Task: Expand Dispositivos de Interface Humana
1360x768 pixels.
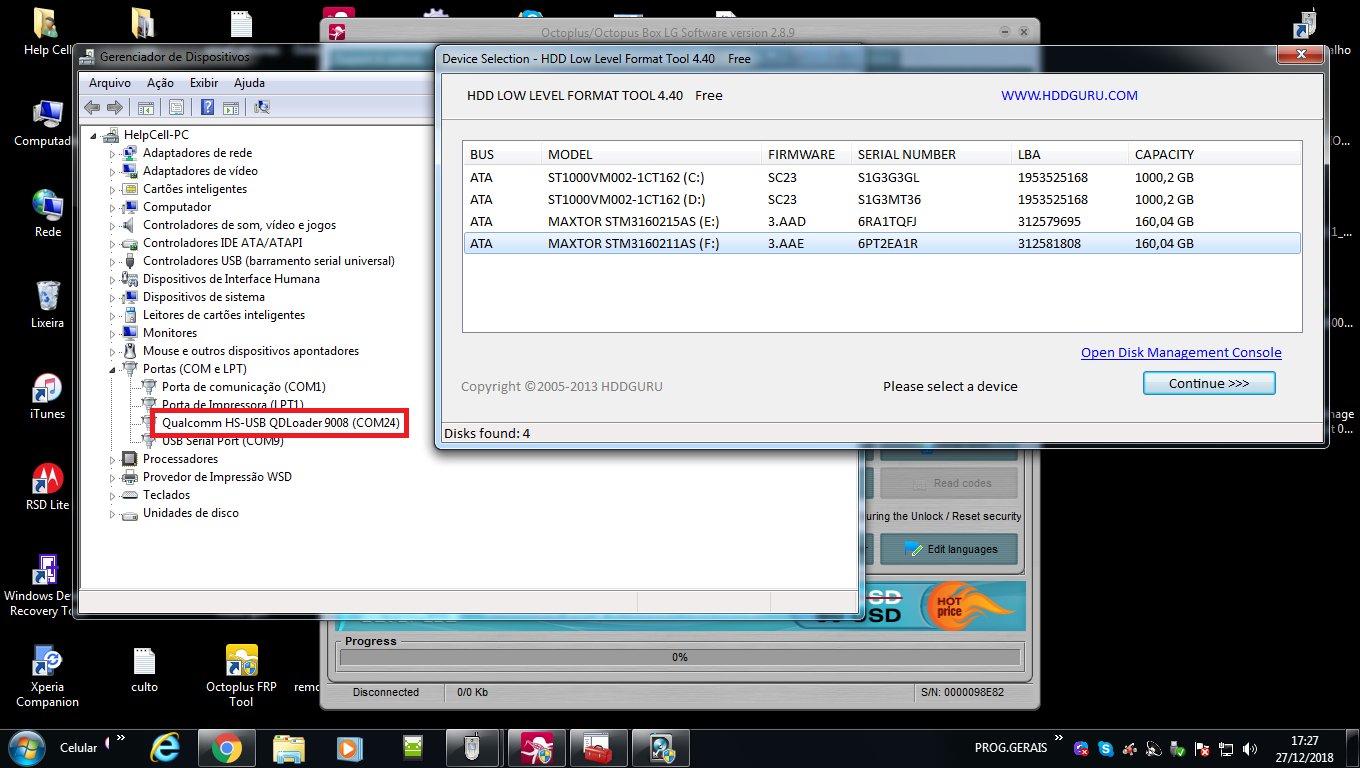Action: tap(113, 279)
